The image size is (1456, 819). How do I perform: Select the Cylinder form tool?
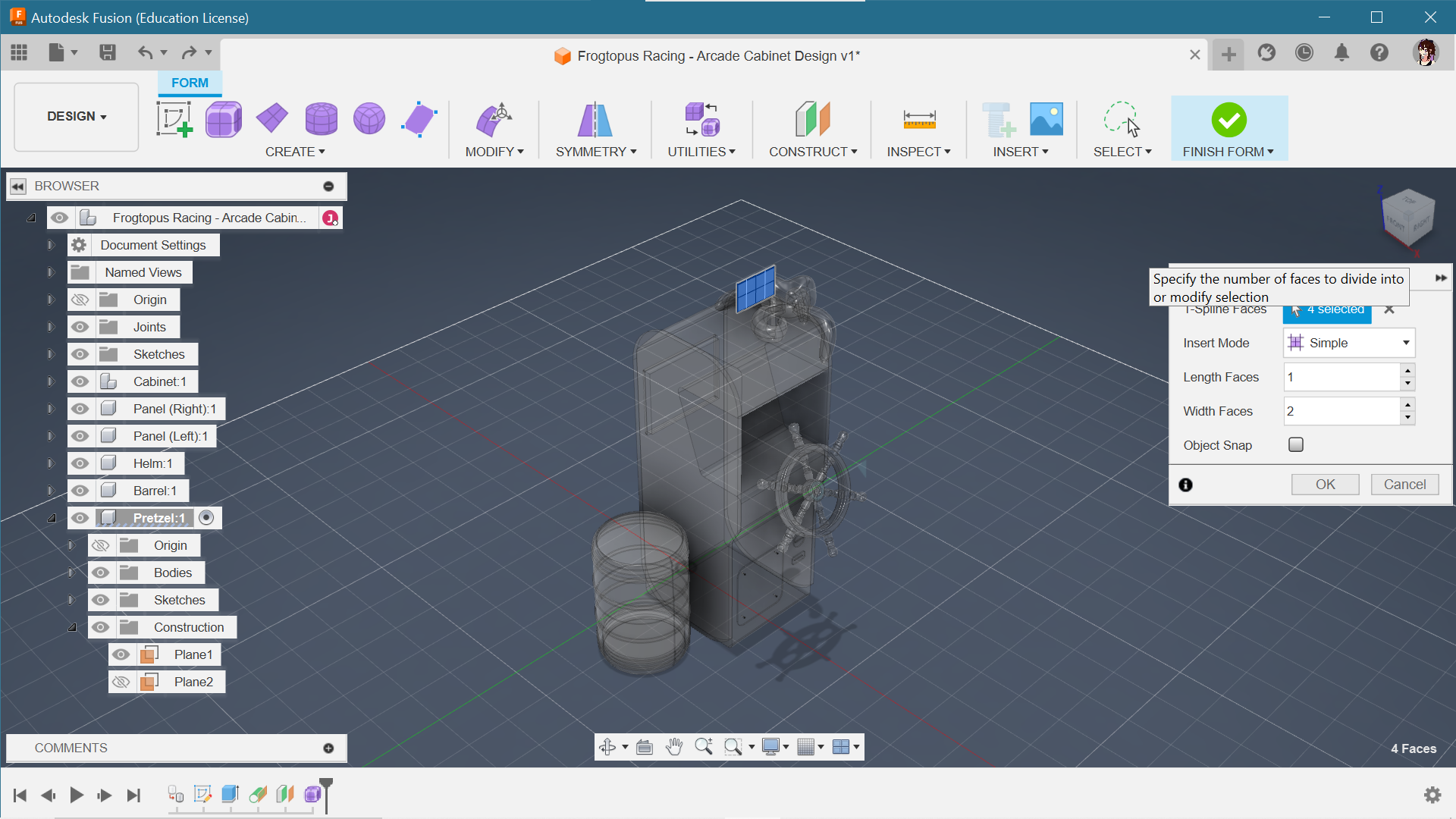coord(321,119)
